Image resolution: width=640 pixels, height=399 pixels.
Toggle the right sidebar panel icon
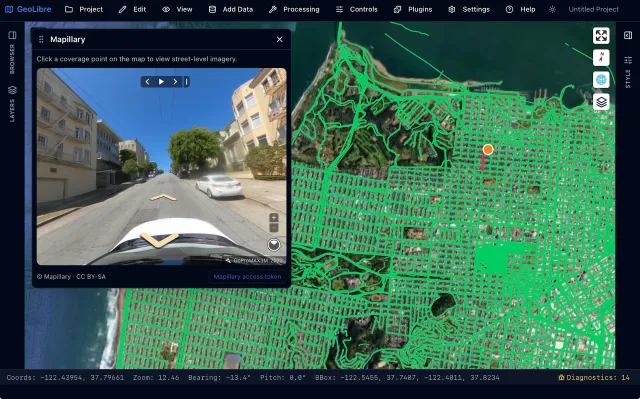click(x=628, y=35)
